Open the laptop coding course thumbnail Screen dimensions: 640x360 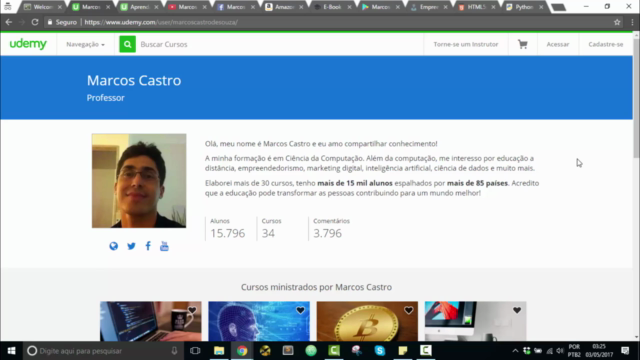coord(151,321)
